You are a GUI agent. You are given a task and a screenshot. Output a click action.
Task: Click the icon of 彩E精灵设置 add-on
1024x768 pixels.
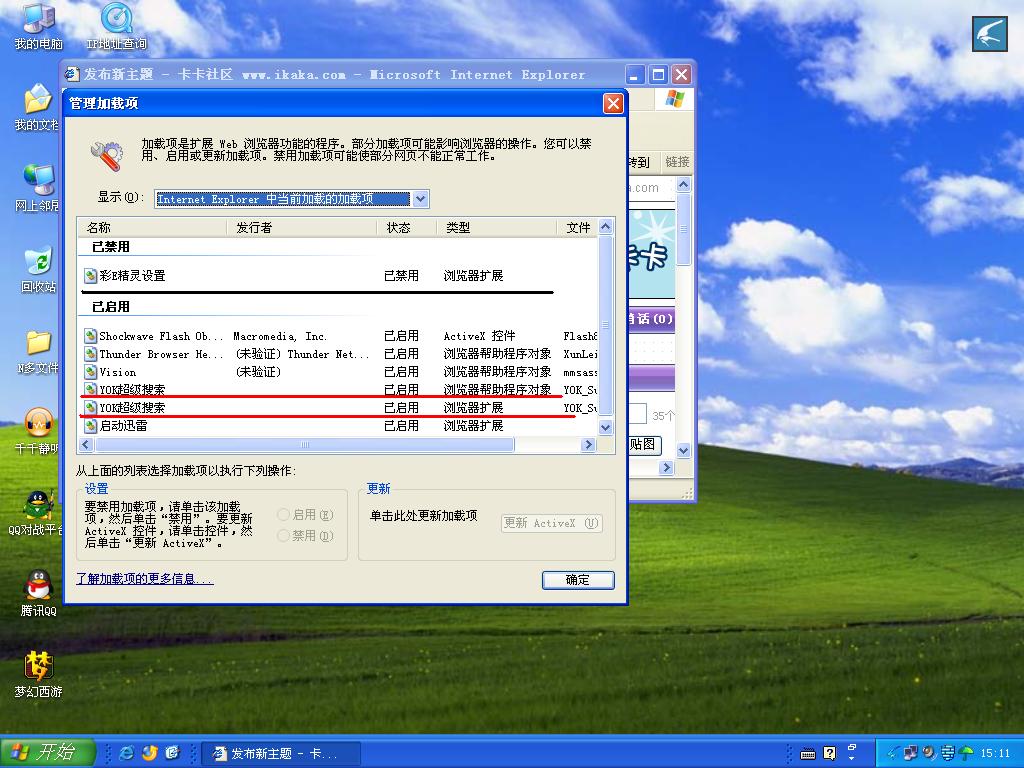(x=90, y=276)
